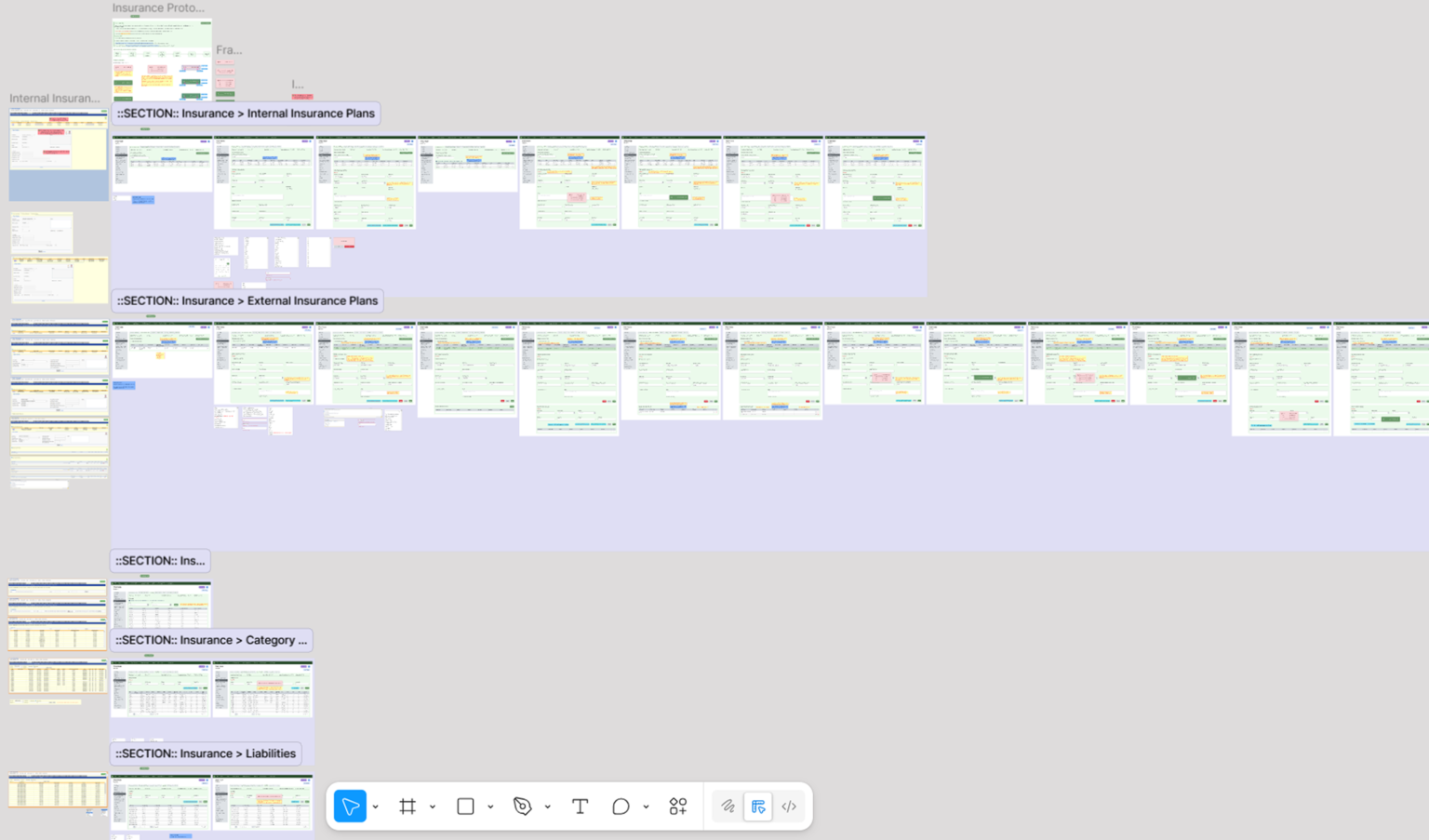Switch to Draw mode

tap(728, 807)
